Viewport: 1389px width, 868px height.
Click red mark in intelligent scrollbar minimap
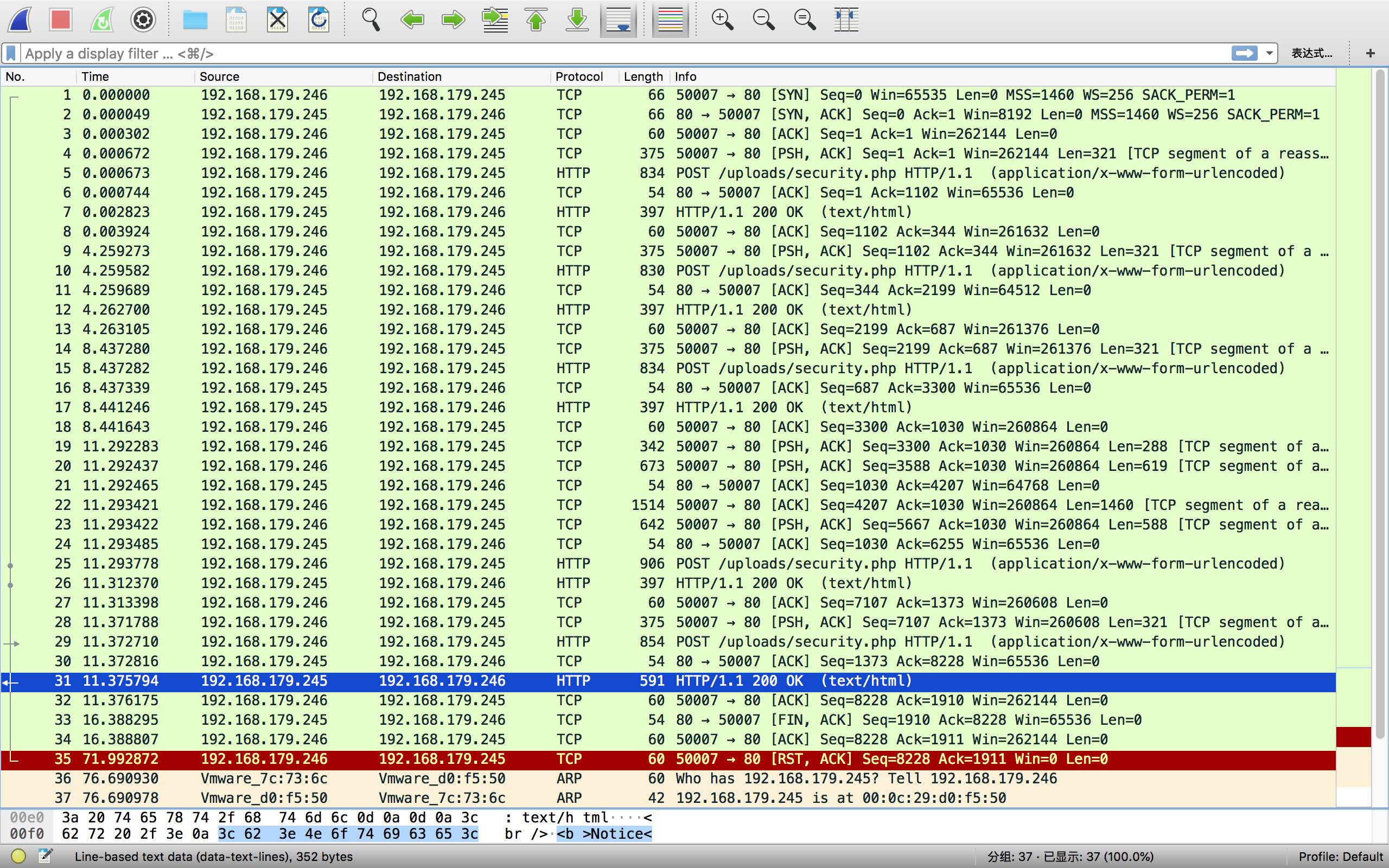pyautogui.click(x=1353, y=737)
